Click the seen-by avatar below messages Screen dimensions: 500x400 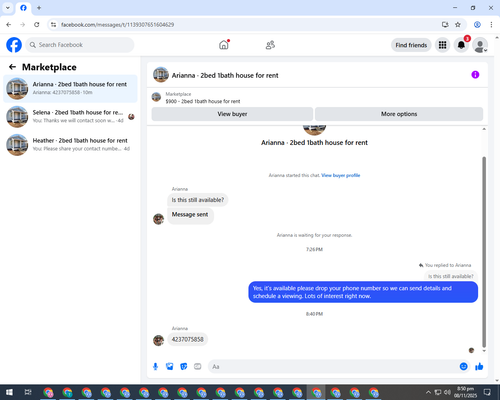471,350
